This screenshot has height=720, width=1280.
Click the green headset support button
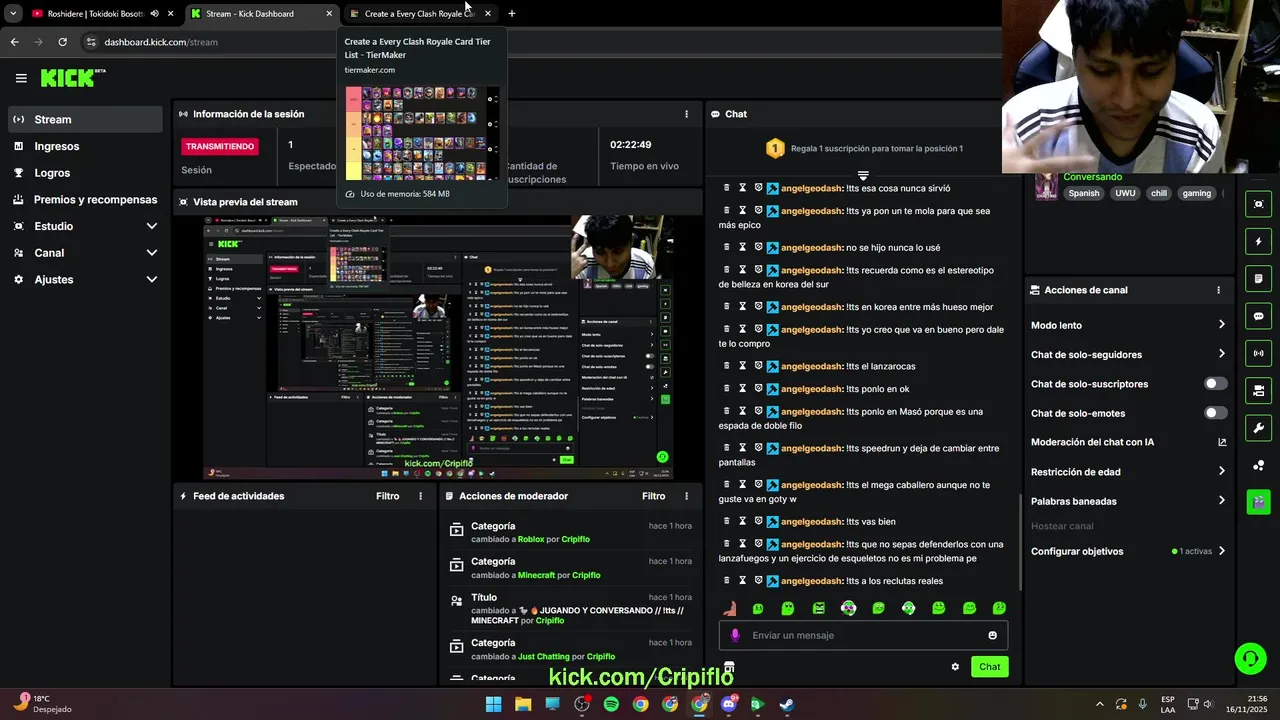coord(1250,658)
